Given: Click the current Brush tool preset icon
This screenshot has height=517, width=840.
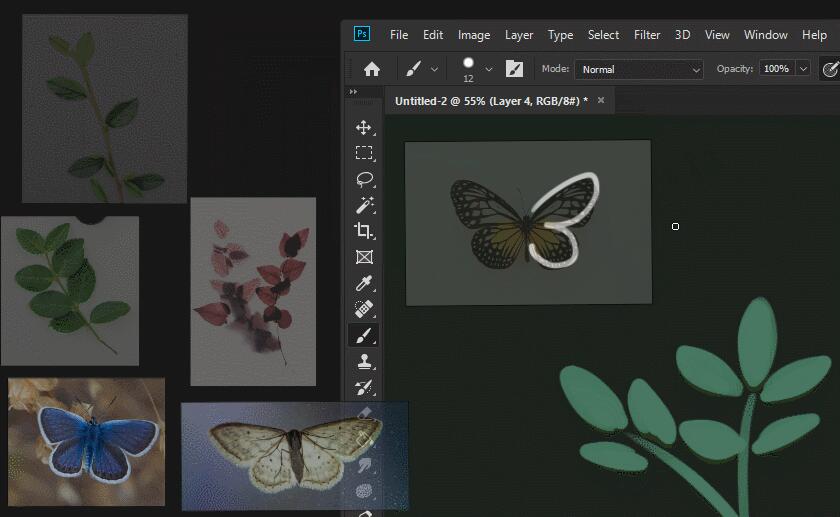Looking at the screenshot, I should point(412,69).
